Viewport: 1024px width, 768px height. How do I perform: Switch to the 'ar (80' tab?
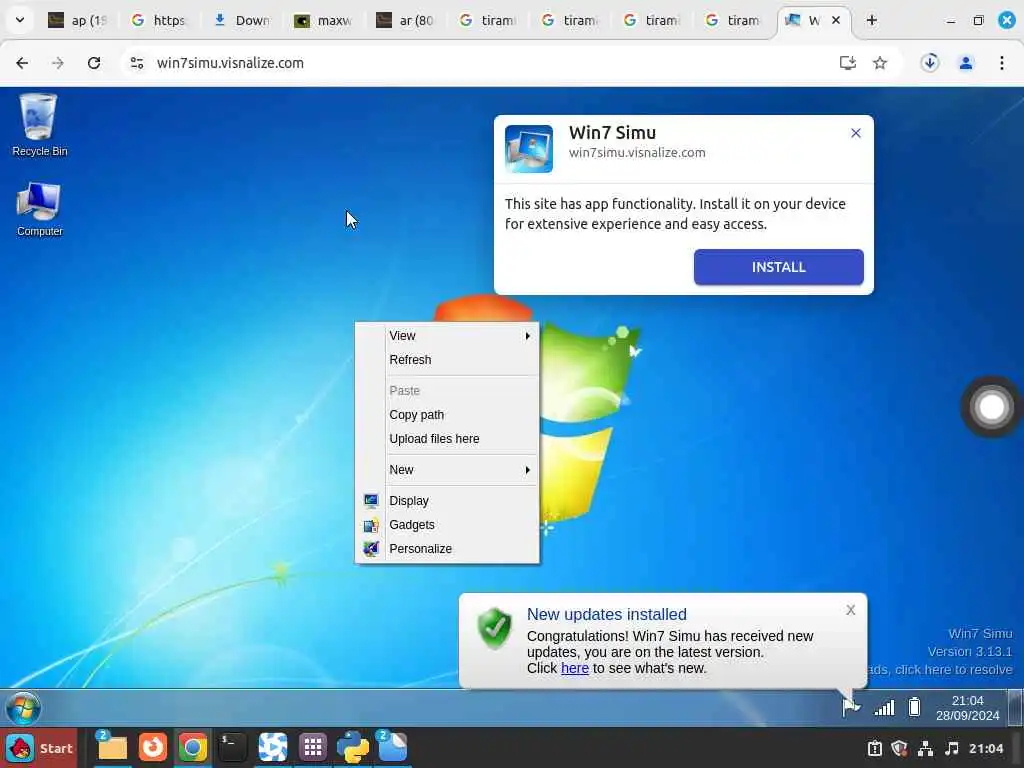point(407,20)
